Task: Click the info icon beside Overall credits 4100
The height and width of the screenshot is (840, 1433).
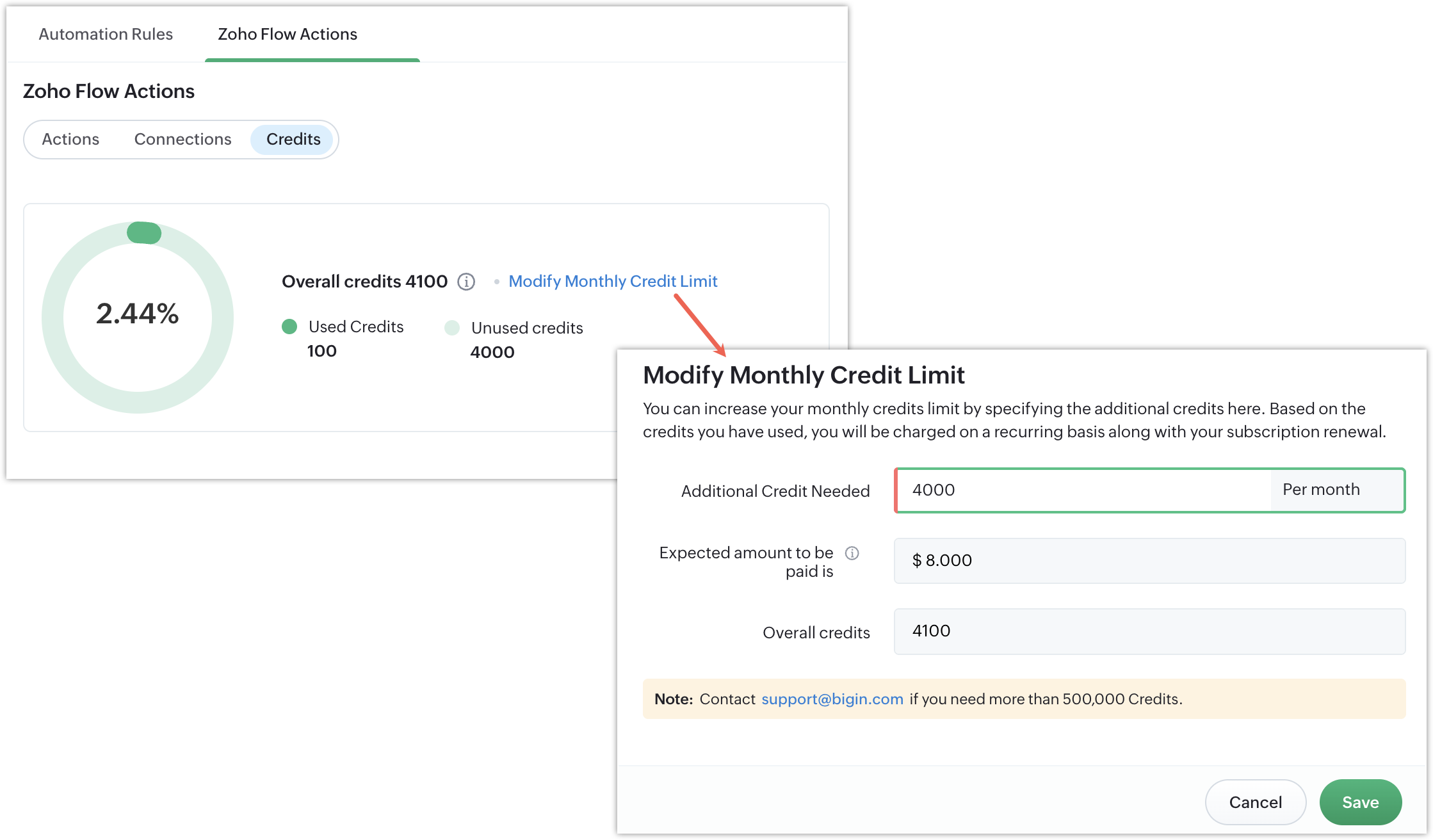Action: [x=466, y=282]
